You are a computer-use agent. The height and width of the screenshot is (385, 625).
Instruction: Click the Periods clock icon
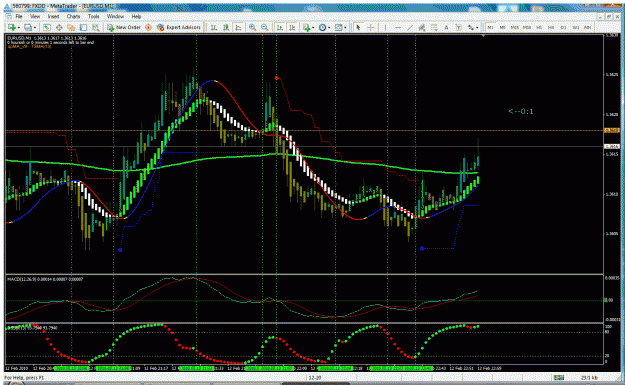(x=322, y=28)
